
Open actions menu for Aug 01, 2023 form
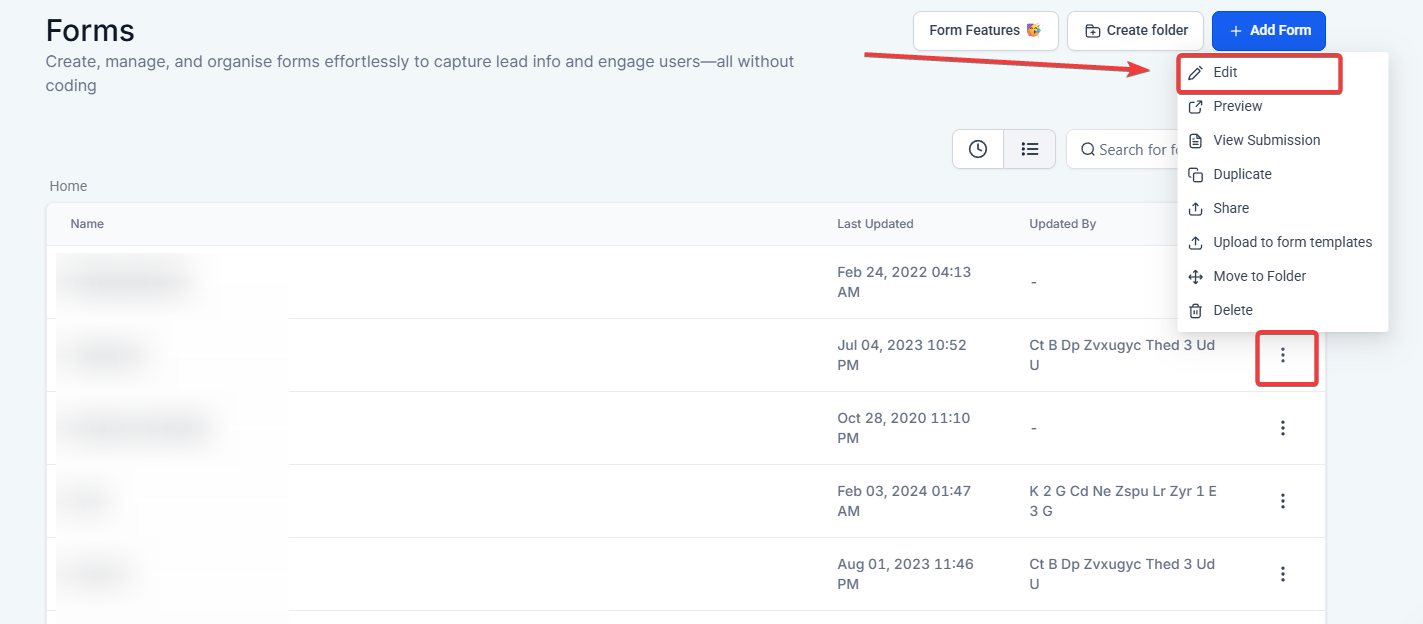(x=1283, y=574)
